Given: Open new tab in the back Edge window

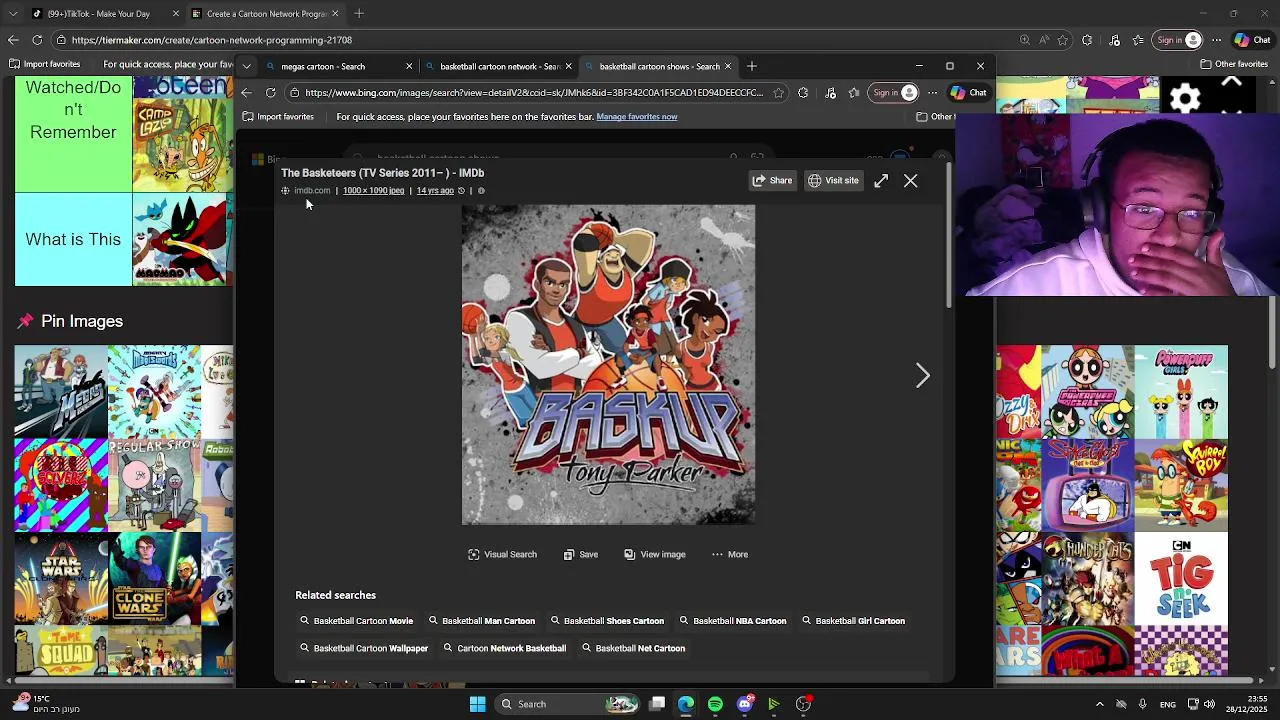Looking at the screenshot, I should 359,14.
